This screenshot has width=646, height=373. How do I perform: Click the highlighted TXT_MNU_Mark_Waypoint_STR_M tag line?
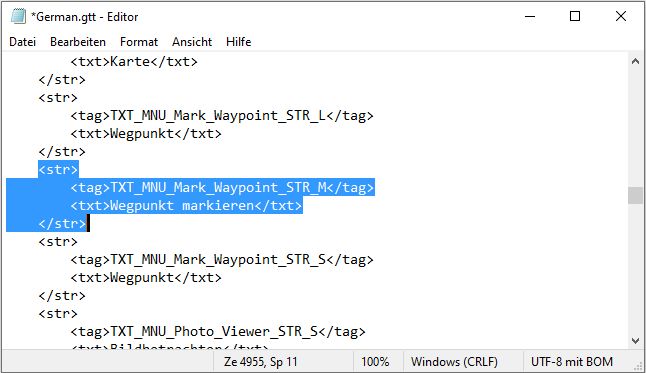pos(222,188)
